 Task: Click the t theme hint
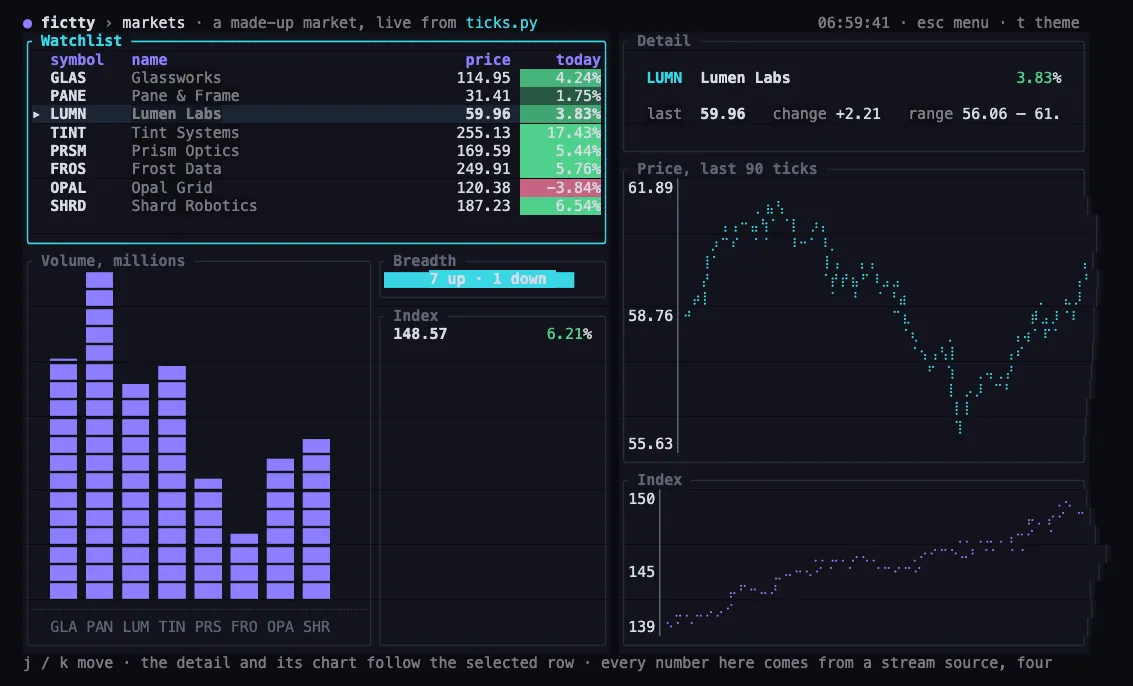tap(1048, 22)
